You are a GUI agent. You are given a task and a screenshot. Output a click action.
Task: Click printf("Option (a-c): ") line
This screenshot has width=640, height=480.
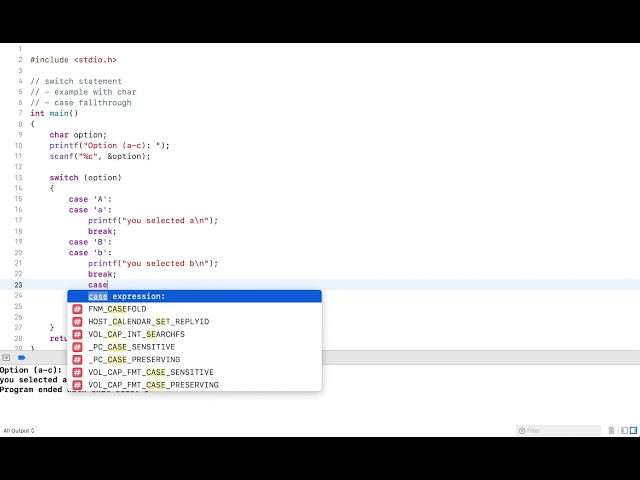click(x=109, y=145)
